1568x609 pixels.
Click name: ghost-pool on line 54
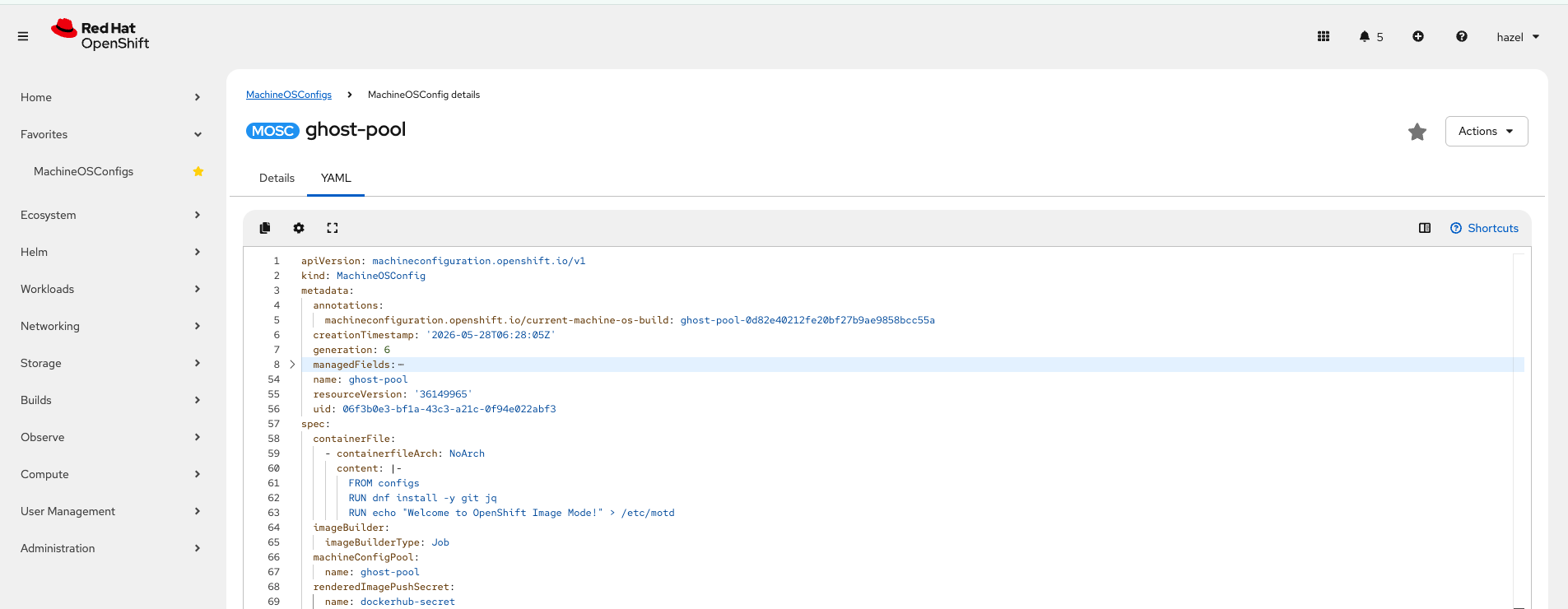(x=361, y=379)
